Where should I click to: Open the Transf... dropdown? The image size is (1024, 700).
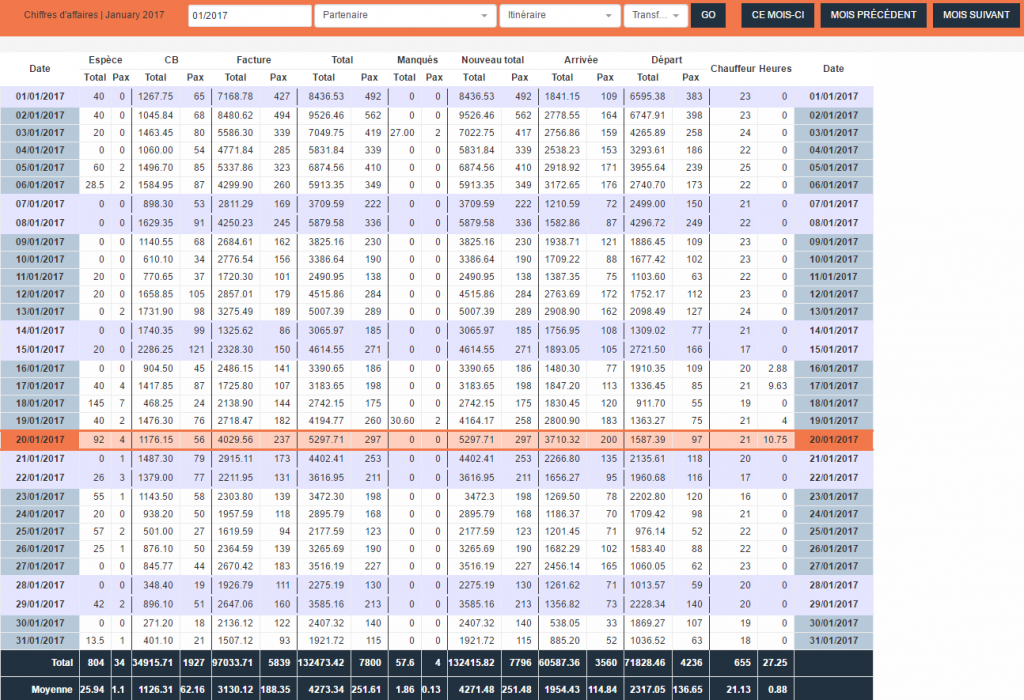point(656,16)
